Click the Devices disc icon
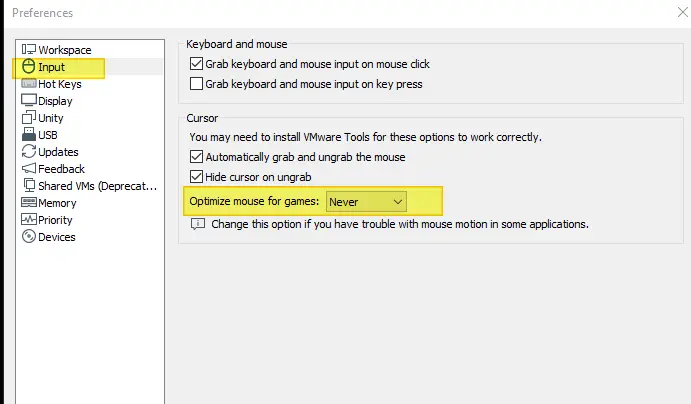 (29, 237)
